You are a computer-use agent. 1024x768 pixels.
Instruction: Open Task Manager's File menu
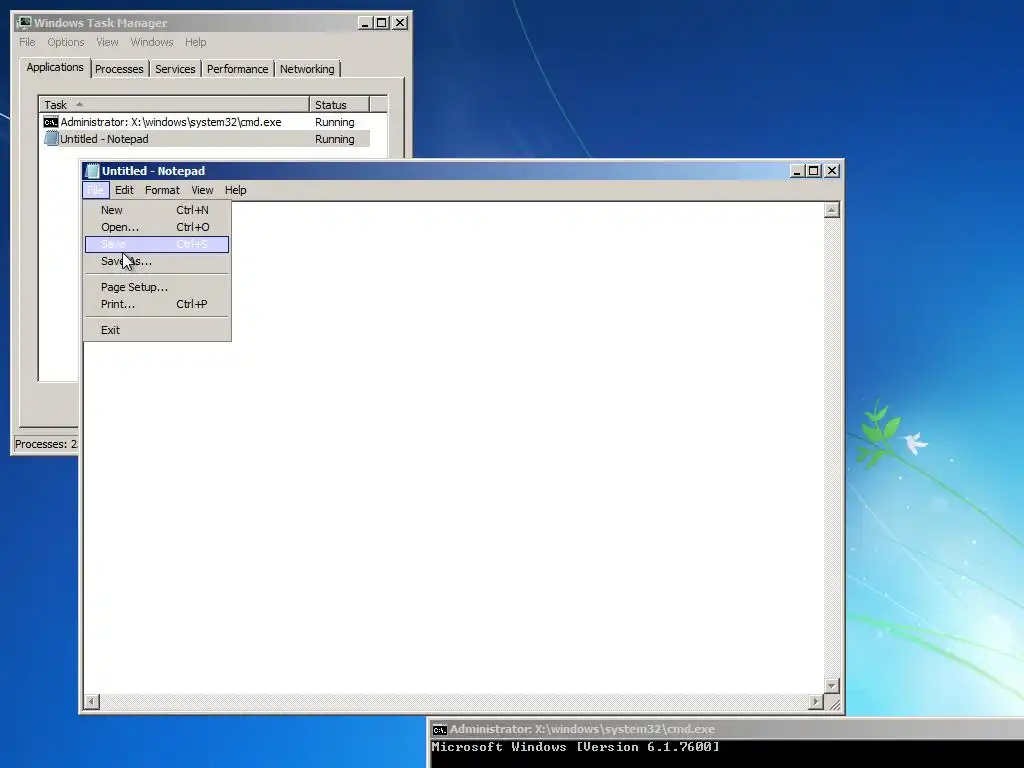click(27, 42)
